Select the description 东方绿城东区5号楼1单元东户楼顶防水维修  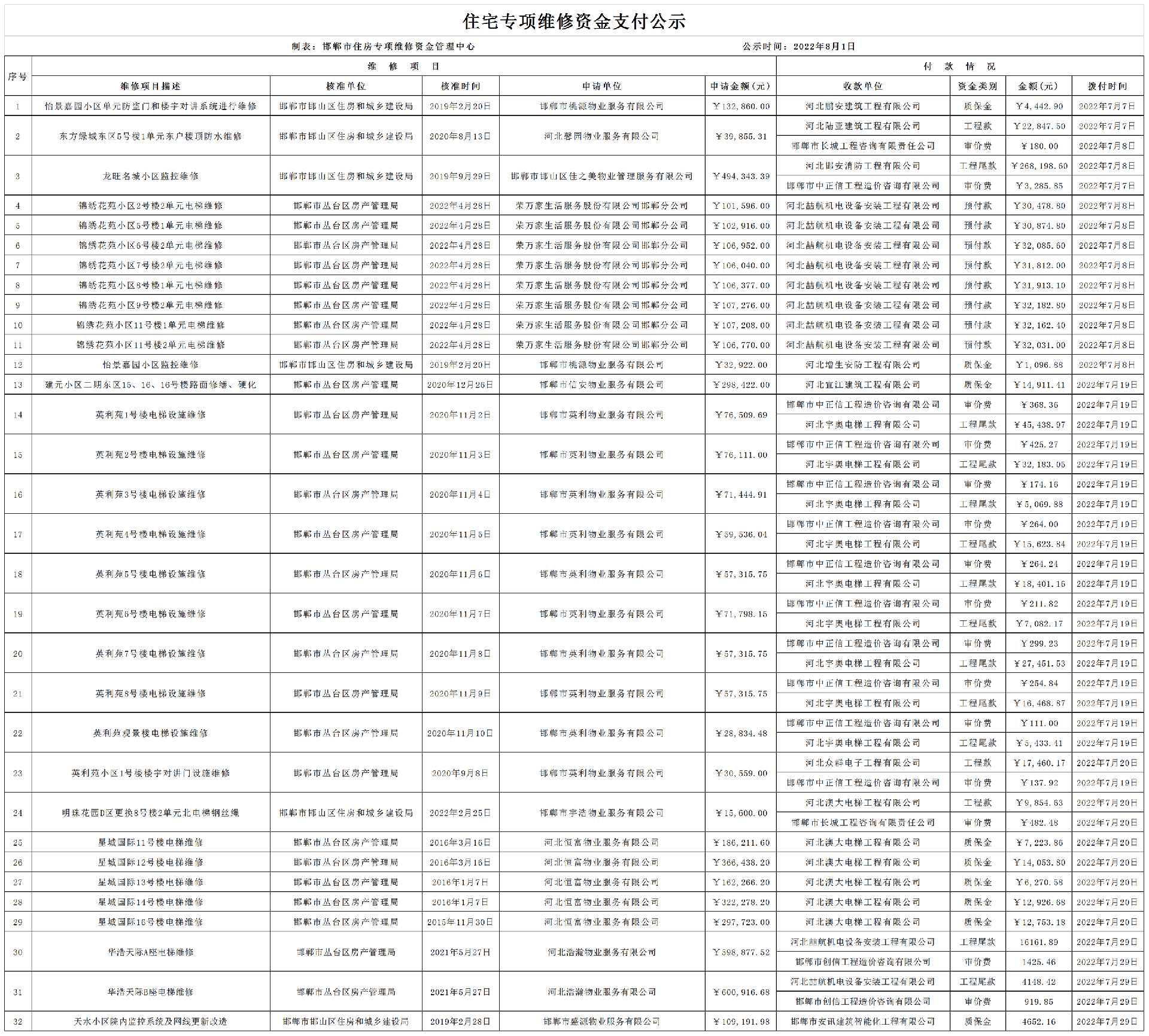[150, 136]
